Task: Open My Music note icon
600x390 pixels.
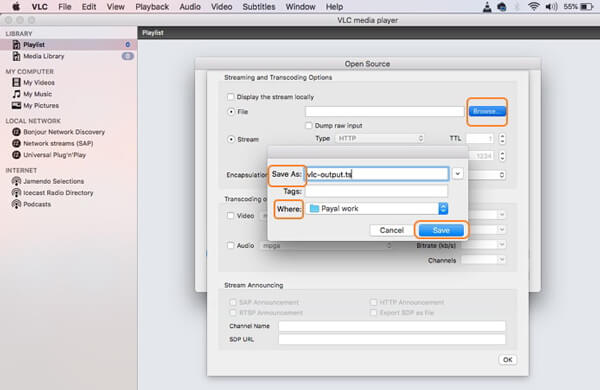Action: click(x=16, y=94)
